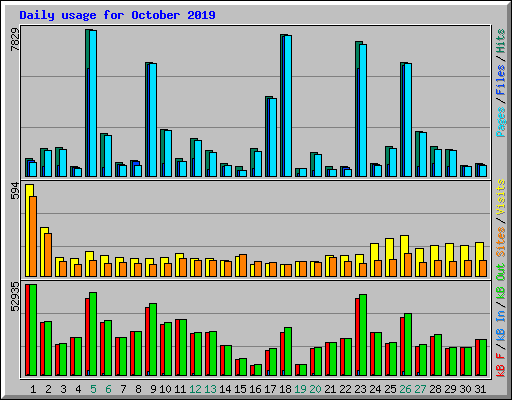This screenshot has height=400, width=512.
Task: Click the yellow "Visits" legend label
Action: (501, 197)
